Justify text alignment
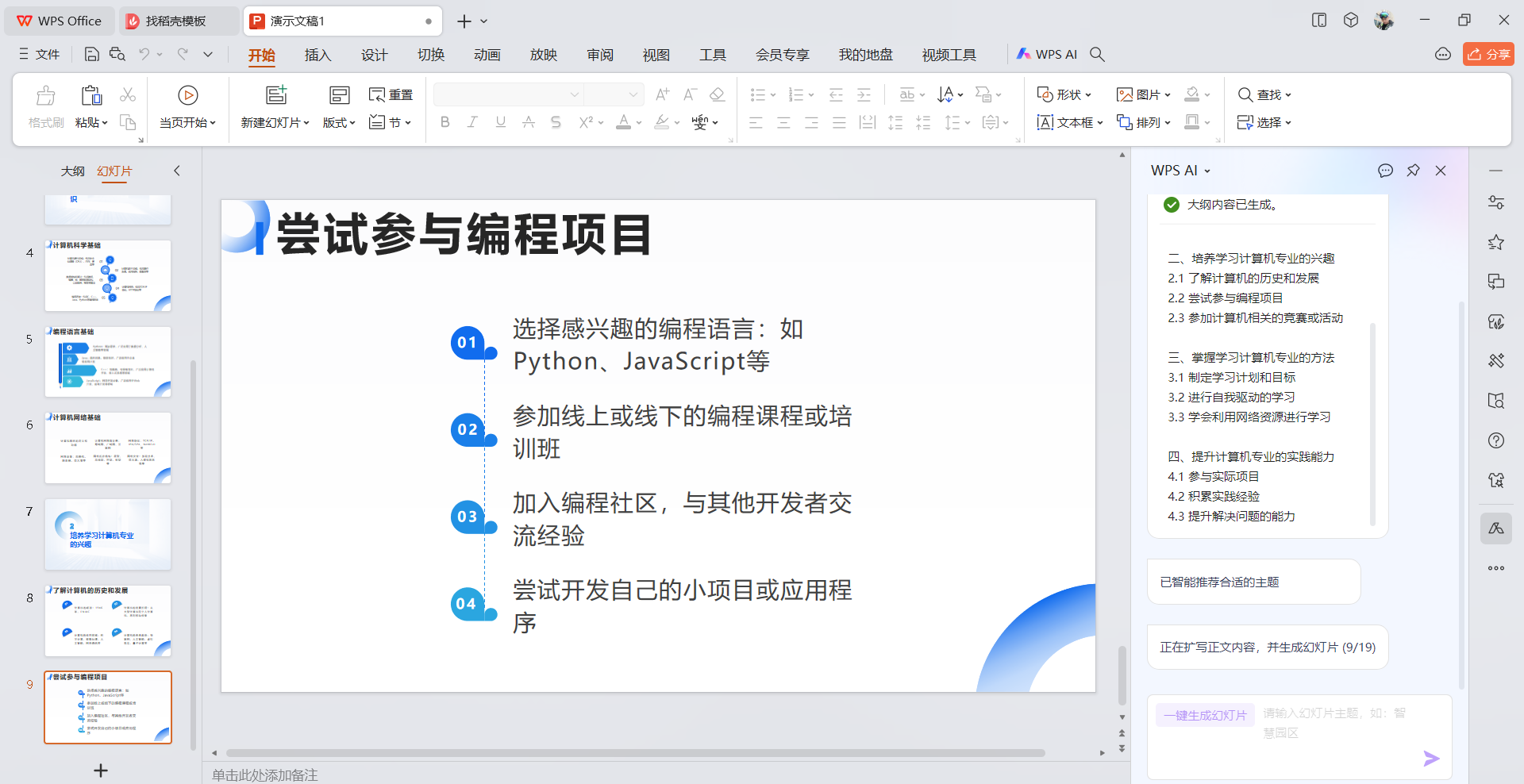The image size is (1524, 784). point(839,122)
